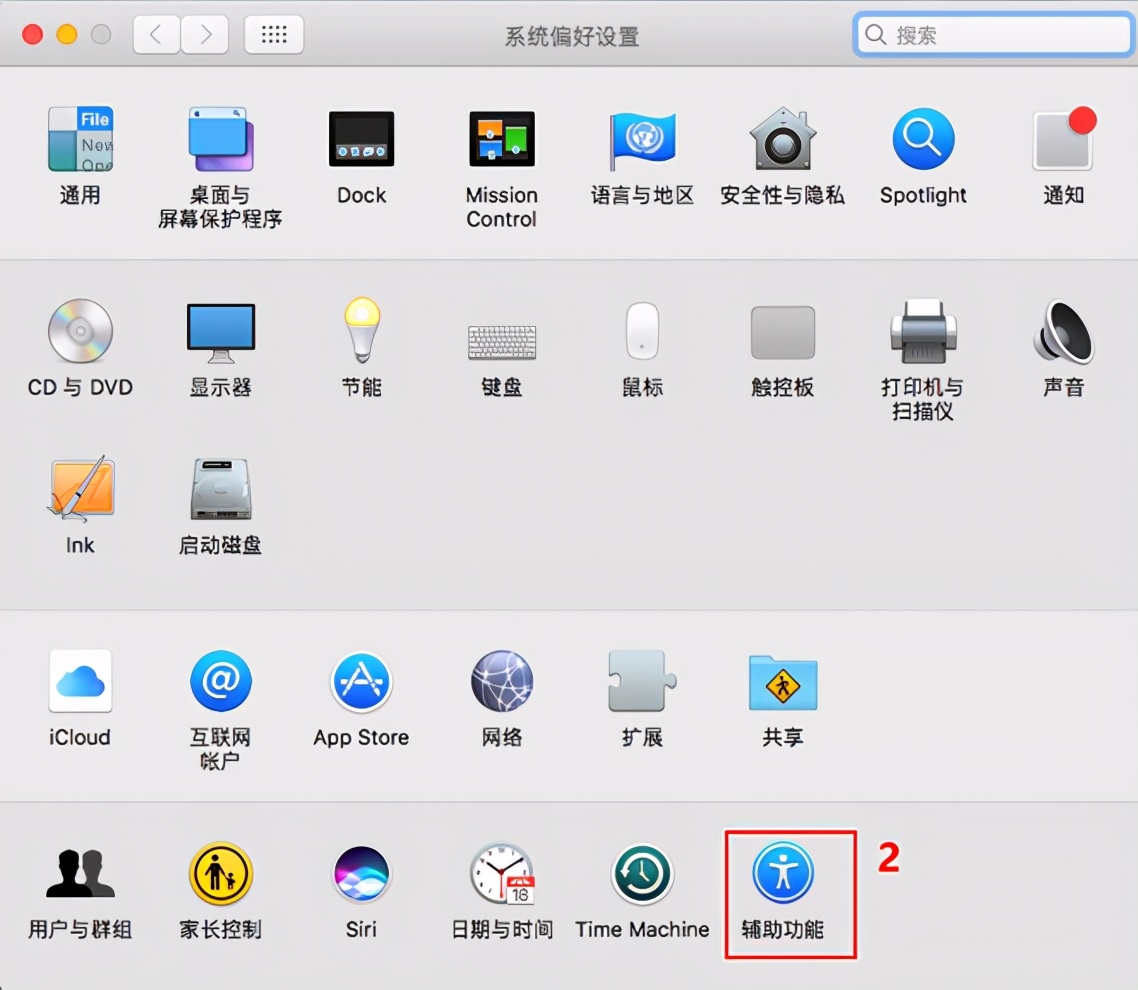This screenshot has height=990, width=1138.
Task: Open the Mission Control preferences
Action: (x=501, y=140)
